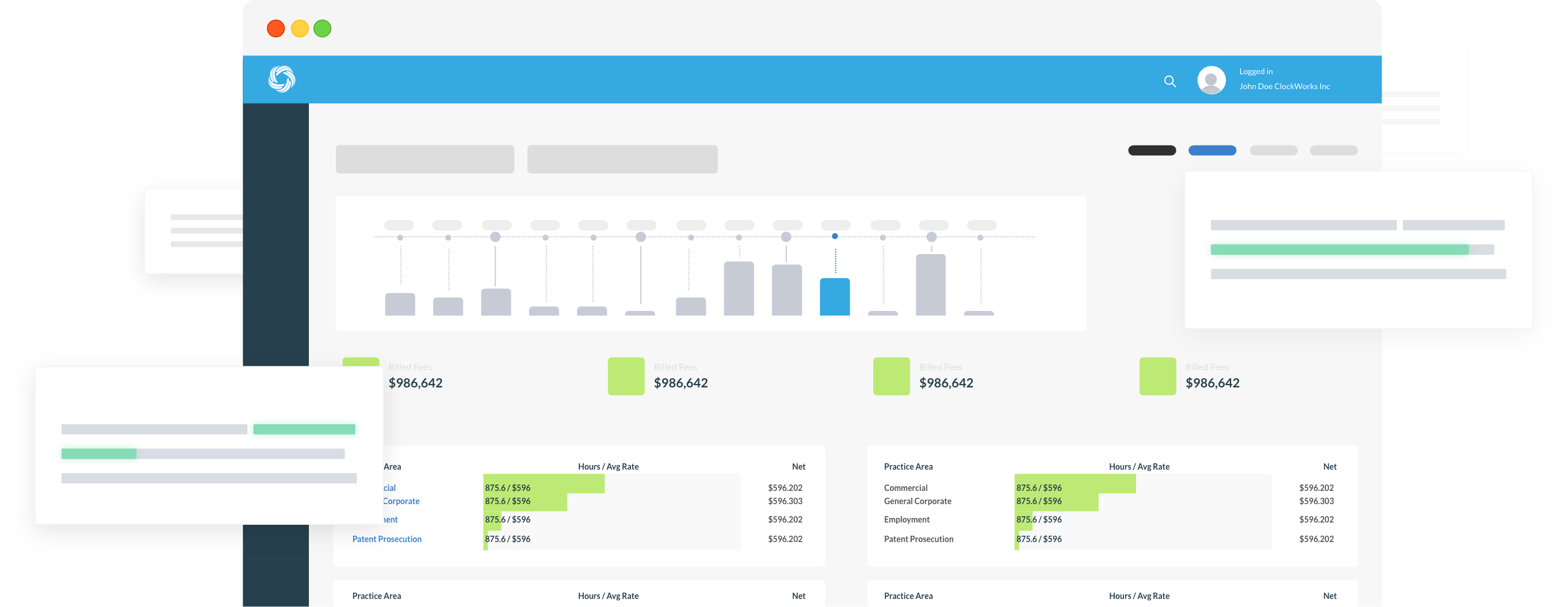1568x607 pixels.
Task: Select the last gray pill tab option
Action: 1334,150
